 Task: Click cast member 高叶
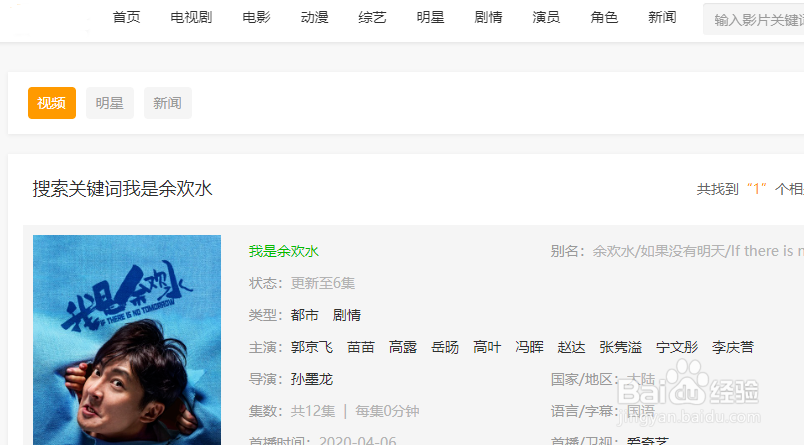487,347
